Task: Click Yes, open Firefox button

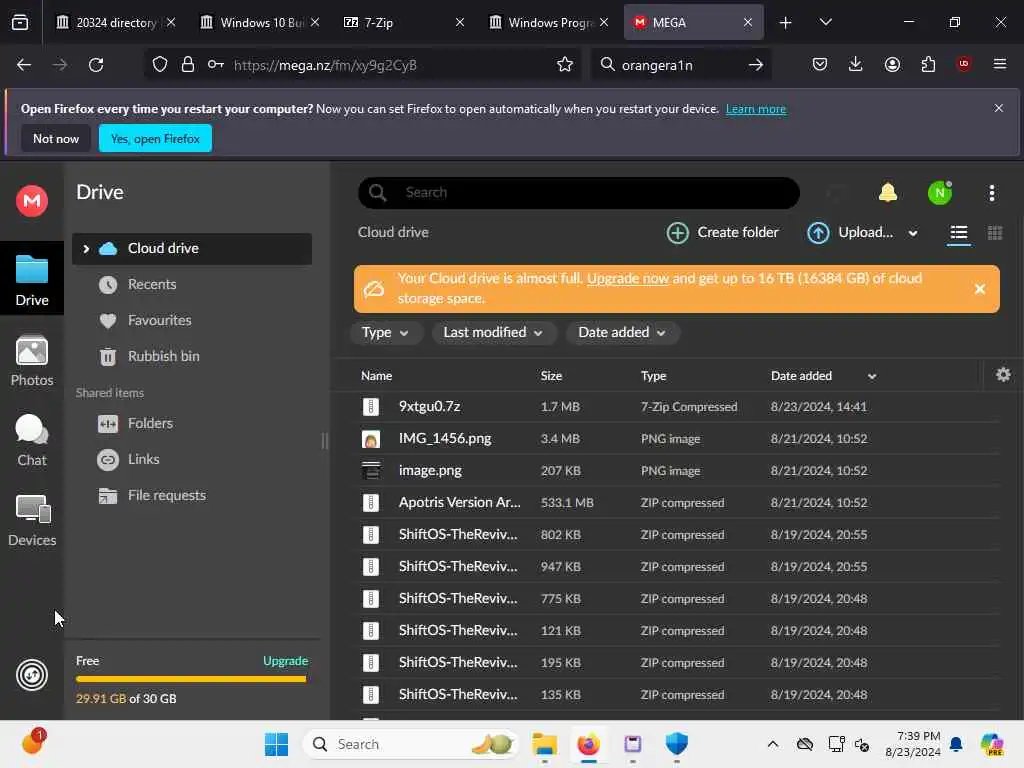Action: click(x=155, y=138)
